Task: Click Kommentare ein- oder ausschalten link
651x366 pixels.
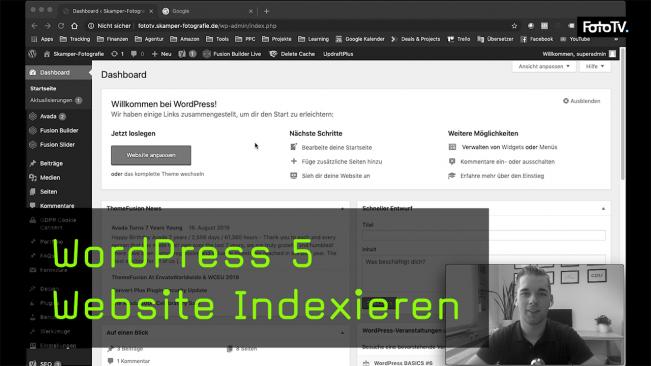Action: 507,161
